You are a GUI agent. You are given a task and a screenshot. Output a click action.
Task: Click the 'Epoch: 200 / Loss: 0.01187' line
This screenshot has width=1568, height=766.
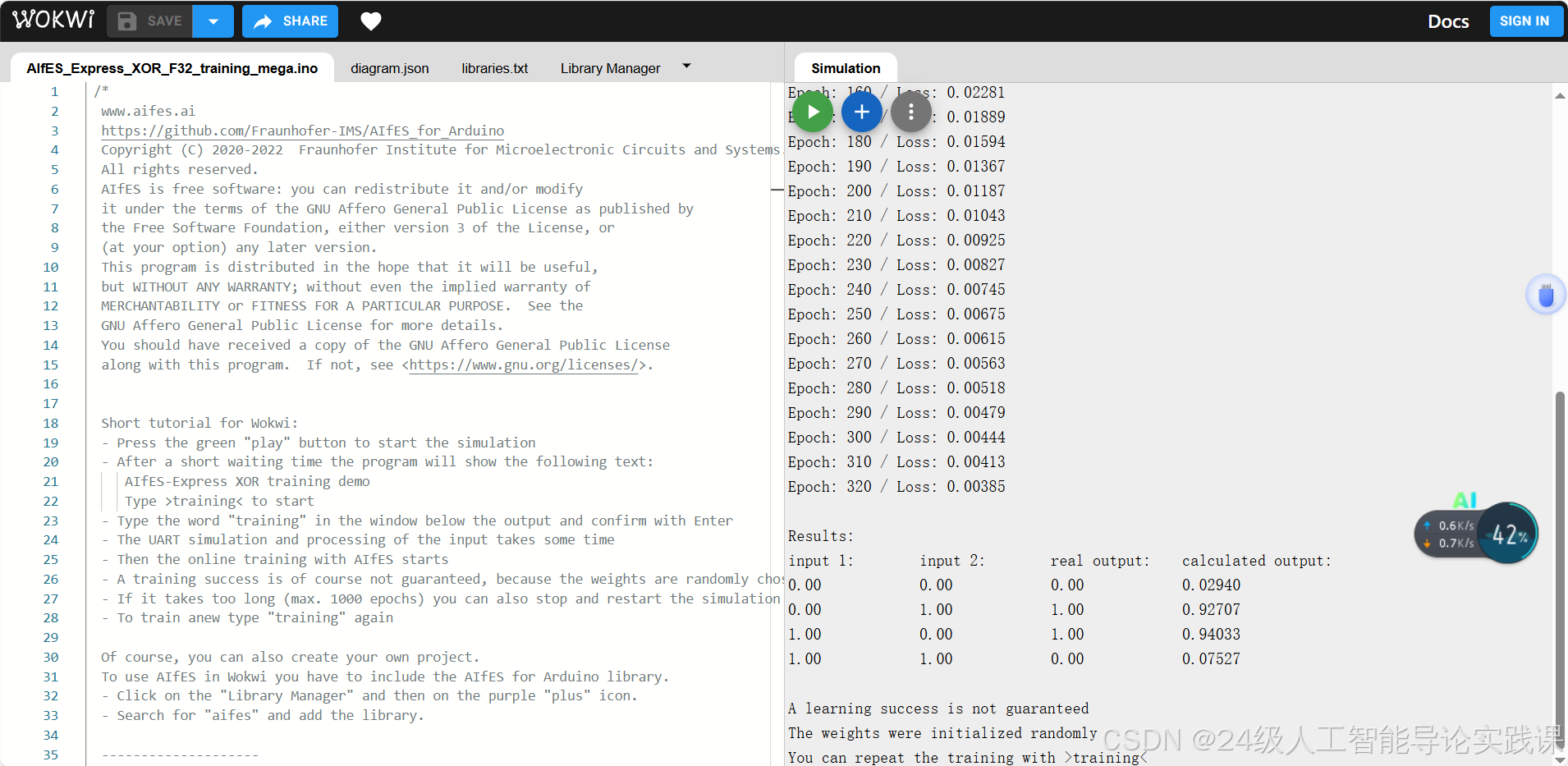pos(896,191)
